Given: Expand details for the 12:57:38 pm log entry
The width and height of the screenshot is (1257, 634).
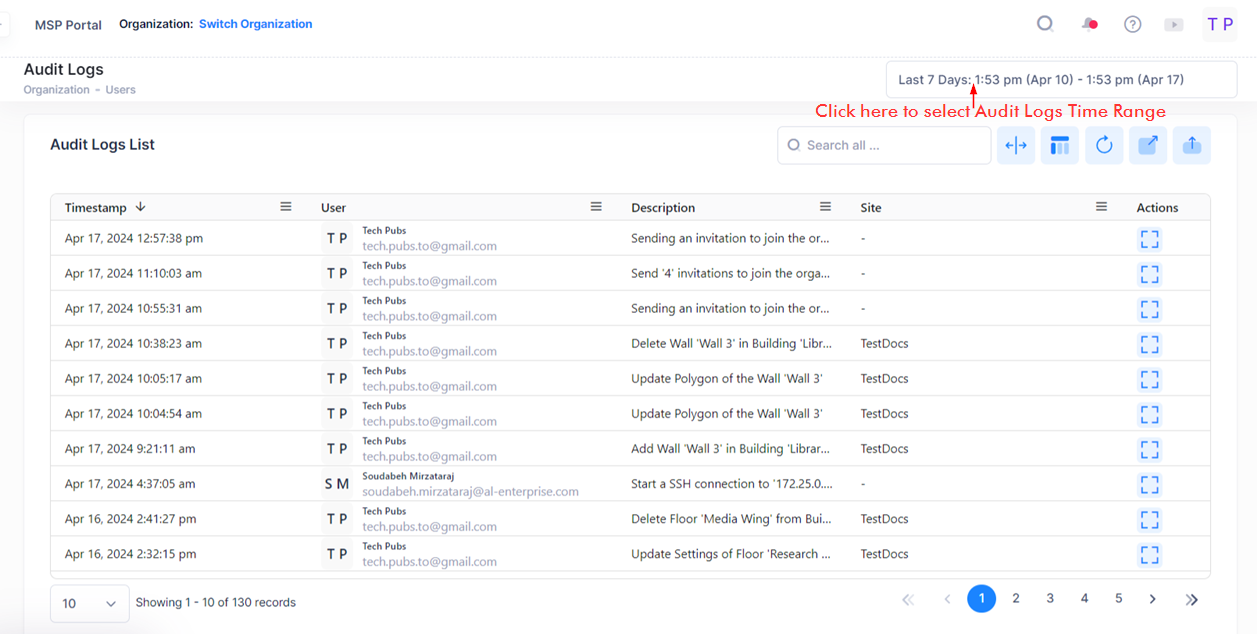Looking at the screenshot, I should 1149,239.
